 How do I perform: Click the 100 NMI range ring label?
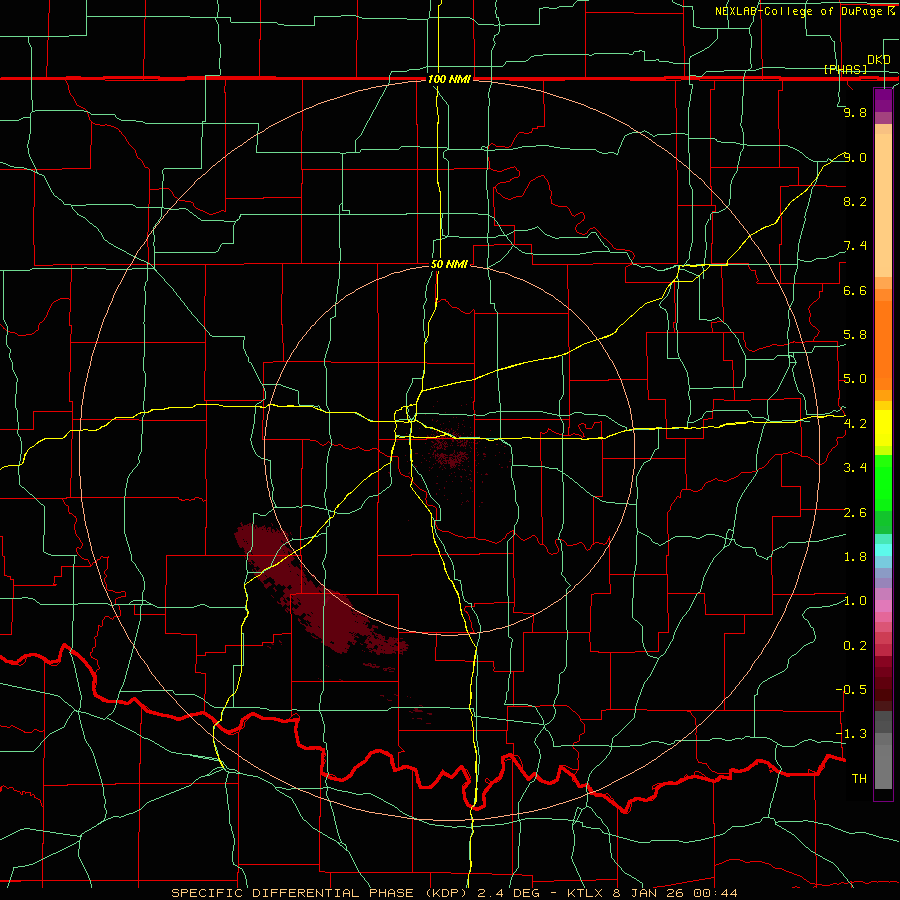449,79
